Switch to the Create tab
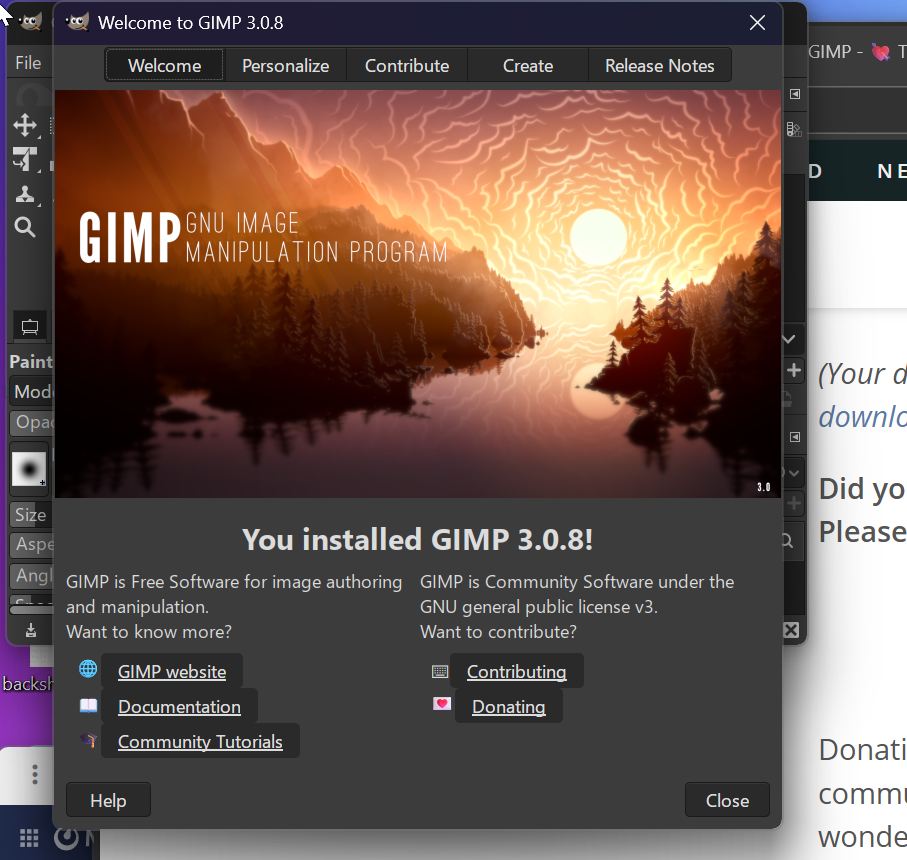The image size is (907, 860). pos(528,65)
